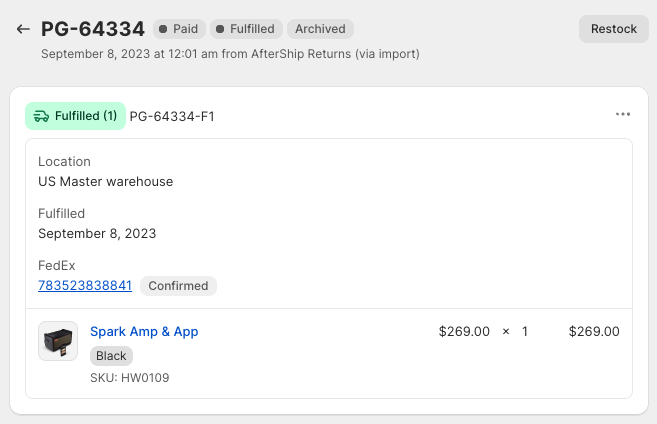Click the fulfillment ID PG-64334-F1

tap(172, 116)
